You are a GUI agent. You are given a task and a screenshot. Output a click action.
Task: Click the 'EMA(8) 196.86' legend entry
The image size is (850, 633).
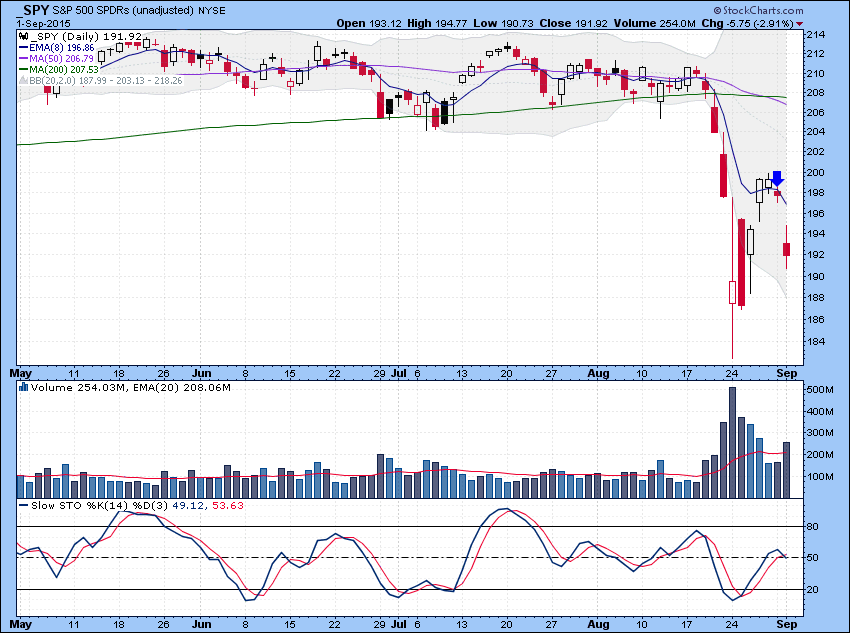(x=62, y=48)
